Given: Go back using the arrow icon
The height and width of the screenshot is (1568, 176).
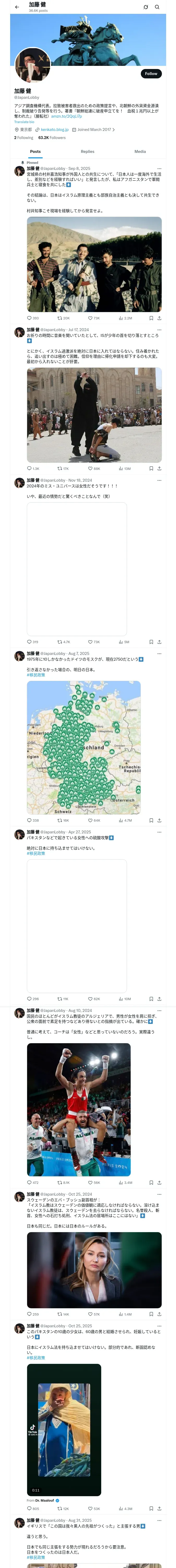Looking at the screenshot, I should (x=17, y=7).
